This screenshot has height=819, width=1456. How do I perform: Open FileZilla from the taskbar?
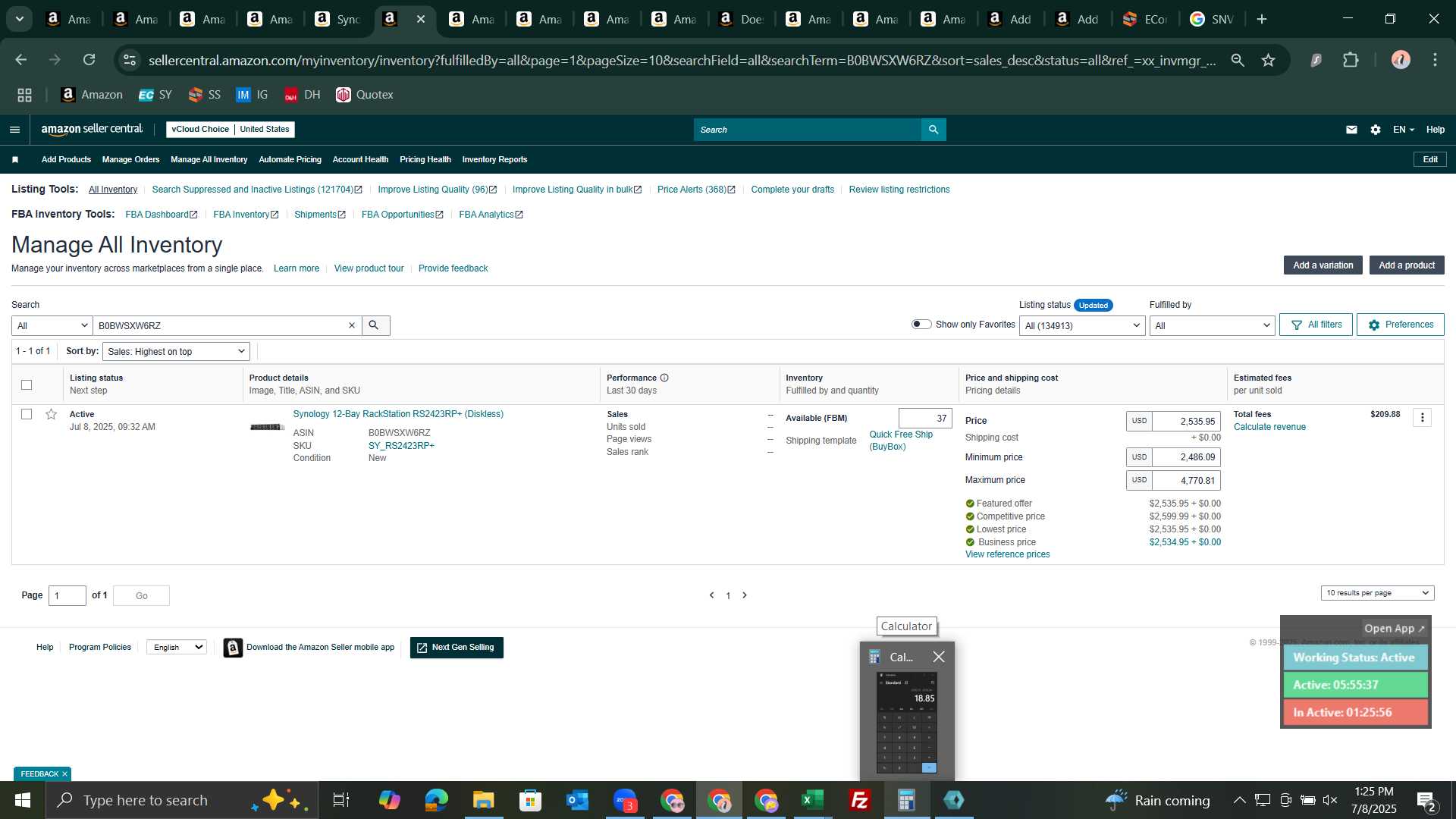pos(859,800)
